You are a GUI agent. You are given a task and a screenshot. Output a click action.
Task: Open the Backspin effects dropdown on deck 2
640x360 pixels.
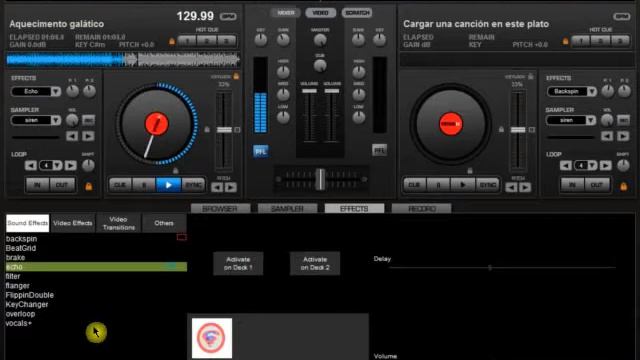tap(591, 91)
